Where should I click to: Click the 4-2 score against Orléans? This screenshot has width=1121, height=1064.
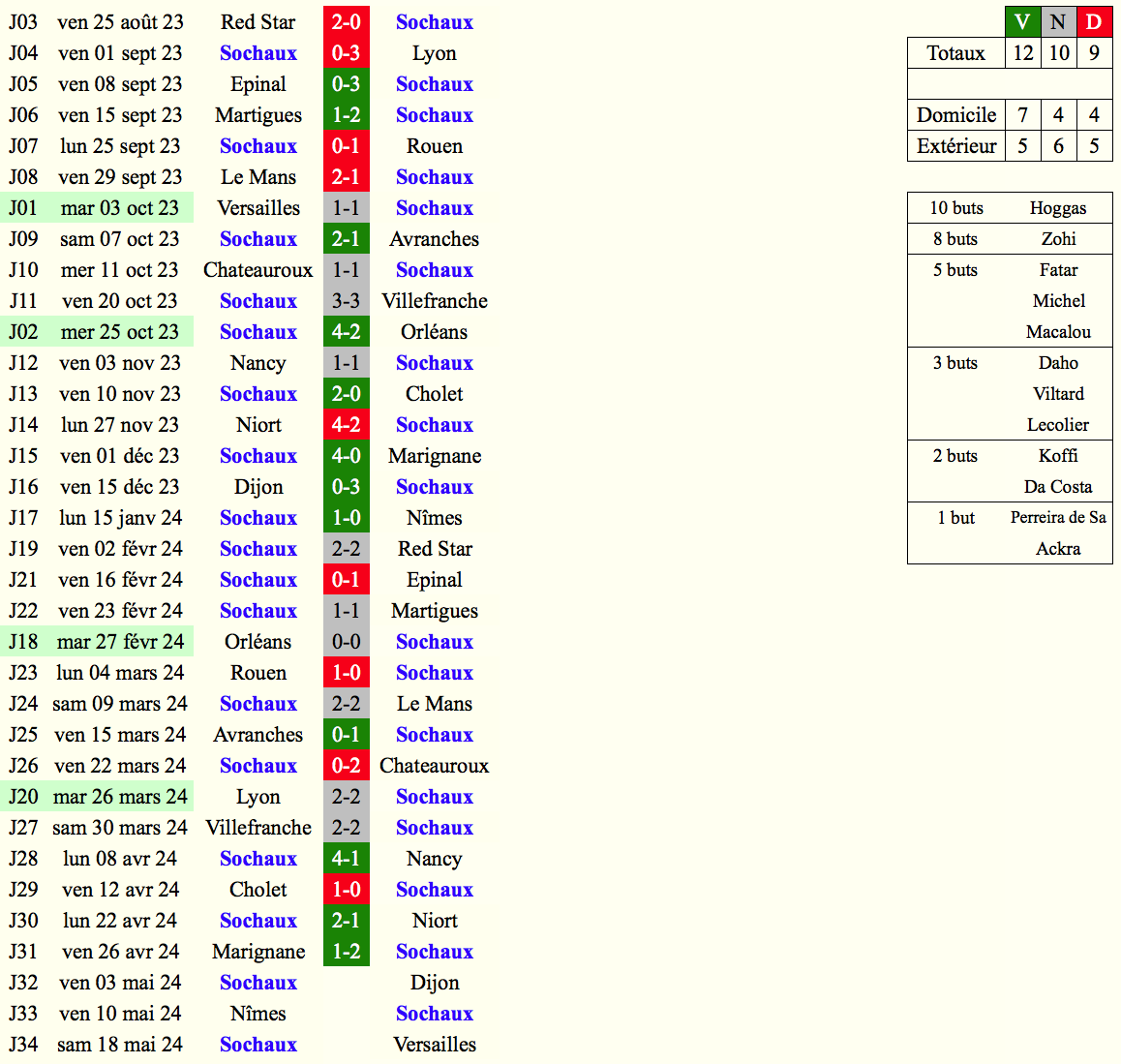pos(346,332)
